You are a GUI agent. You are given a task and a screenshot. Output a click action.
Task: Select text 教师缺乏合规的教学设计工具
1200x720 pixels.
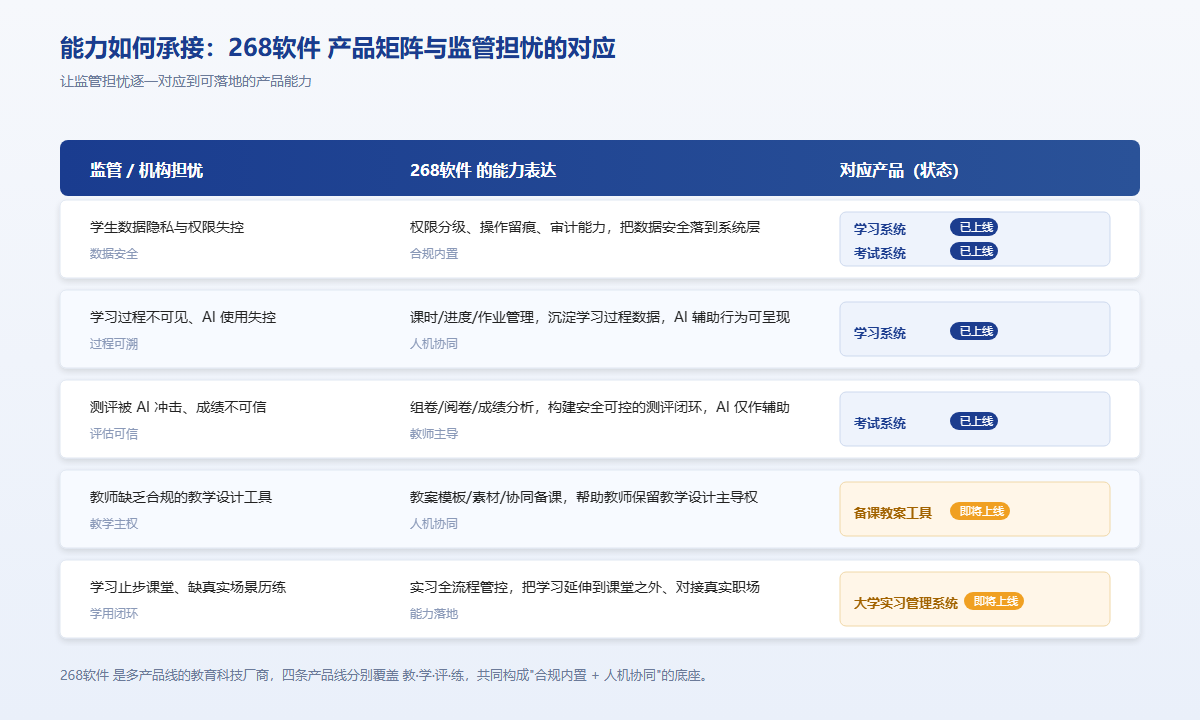tap(181, 497)
